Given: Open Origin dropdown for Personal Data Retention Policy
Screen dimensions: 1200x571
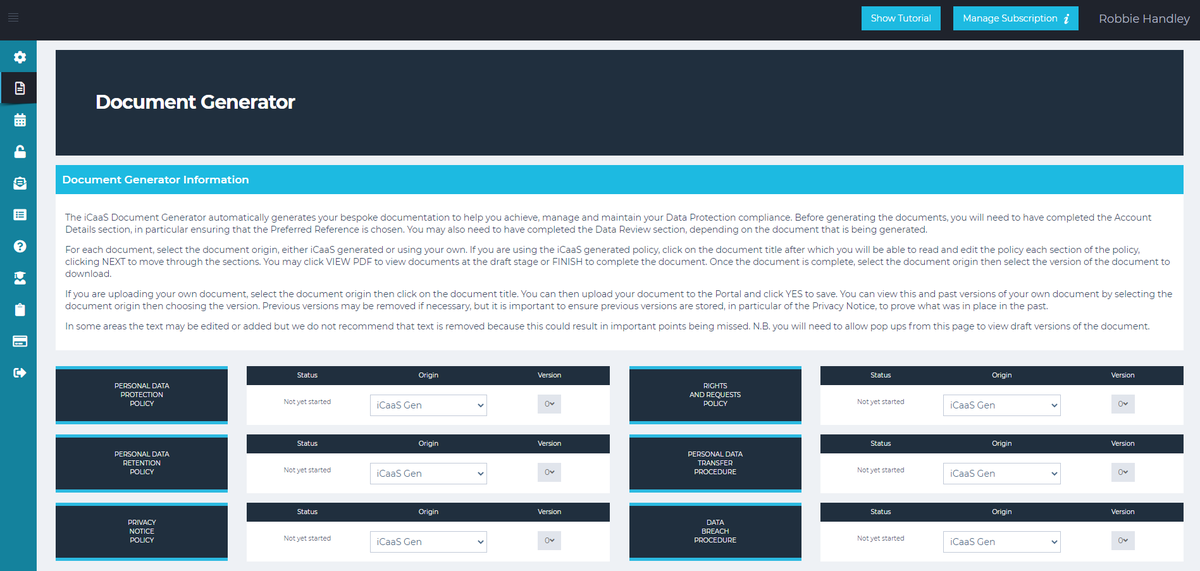Looking at the screenshot, I should pyautogui.click(x=428, y=473).
